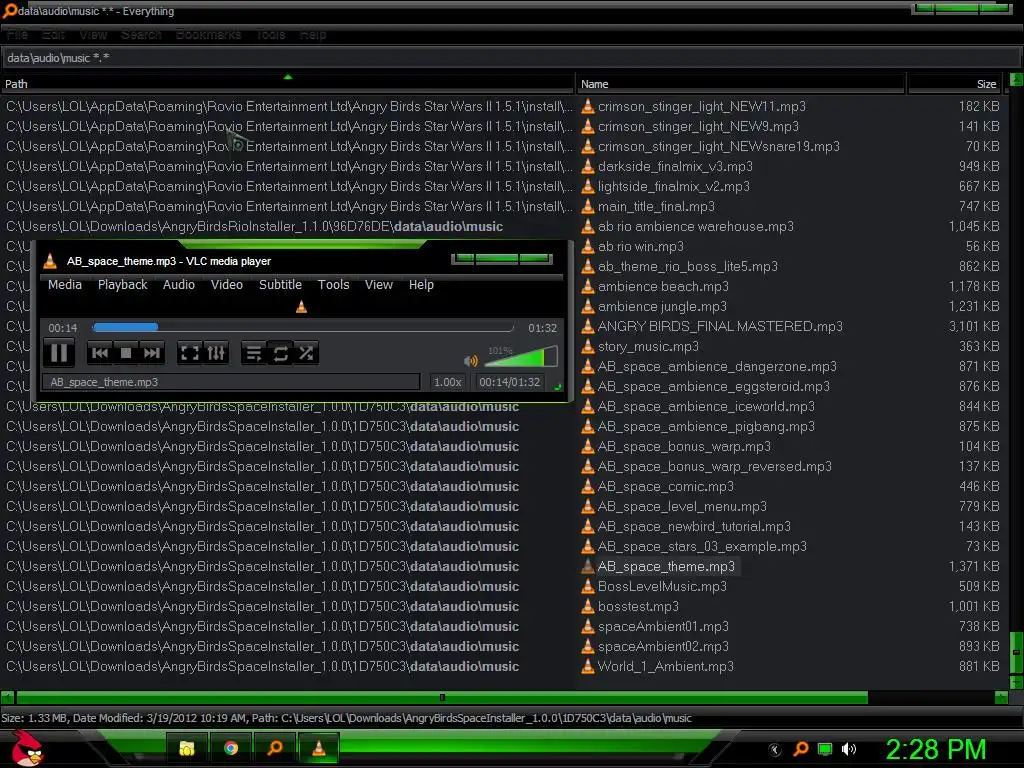1024x768 pixels.
Task: Open the VLC Media menu
Action: (x=65, y=285)
